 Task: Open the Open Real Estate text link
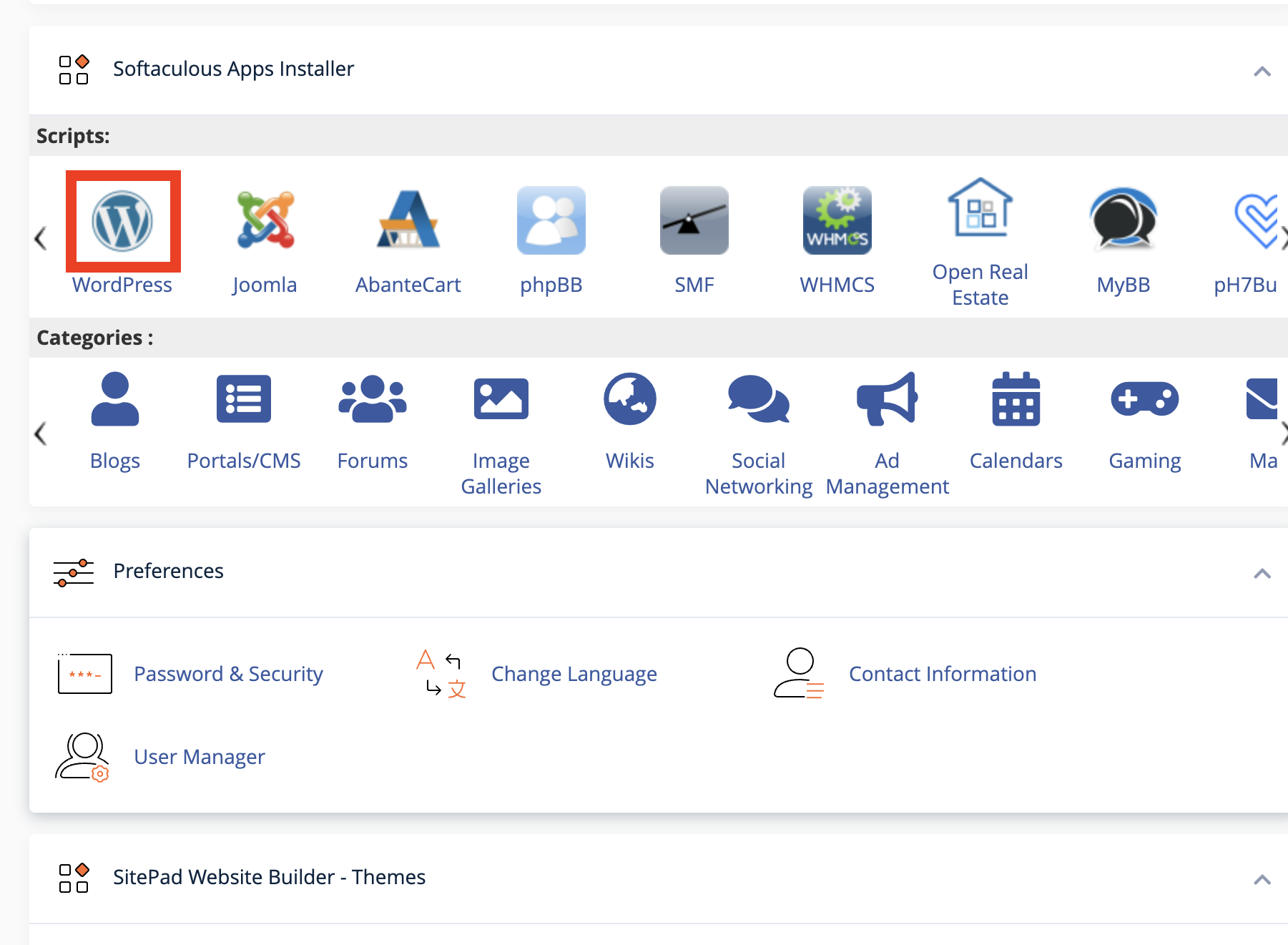point(980,285)
